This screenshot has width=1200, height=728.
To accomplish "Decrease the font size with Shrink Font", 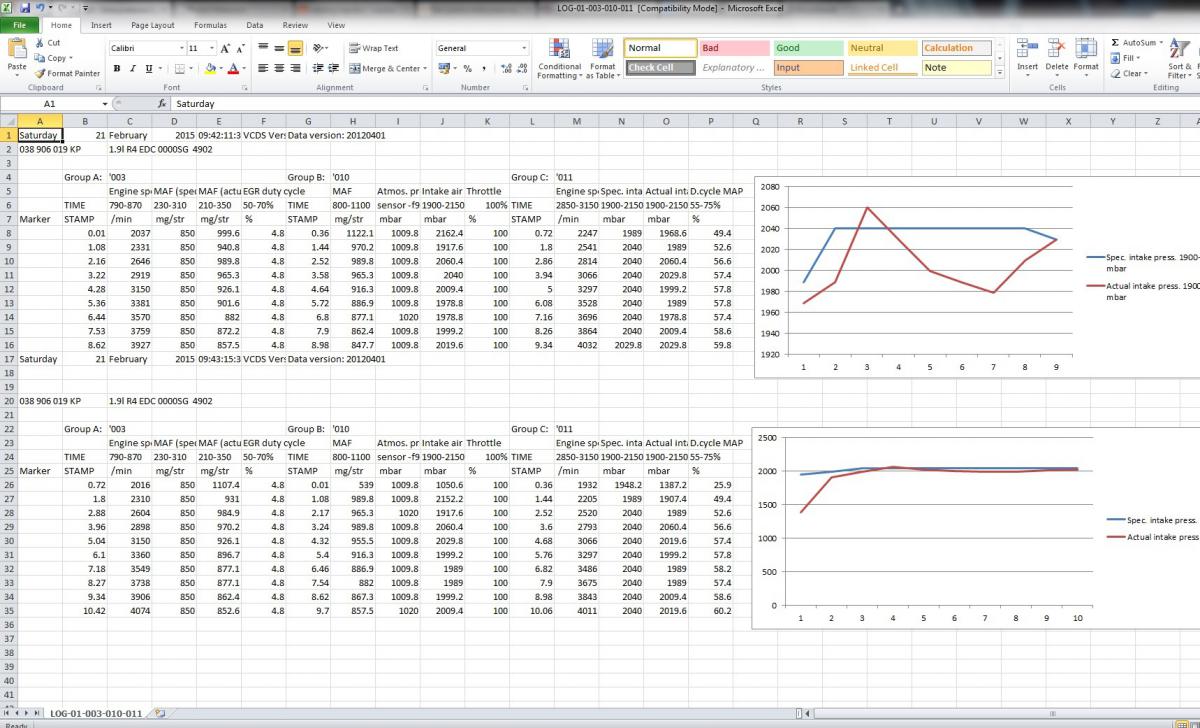I will click(241, 48).
